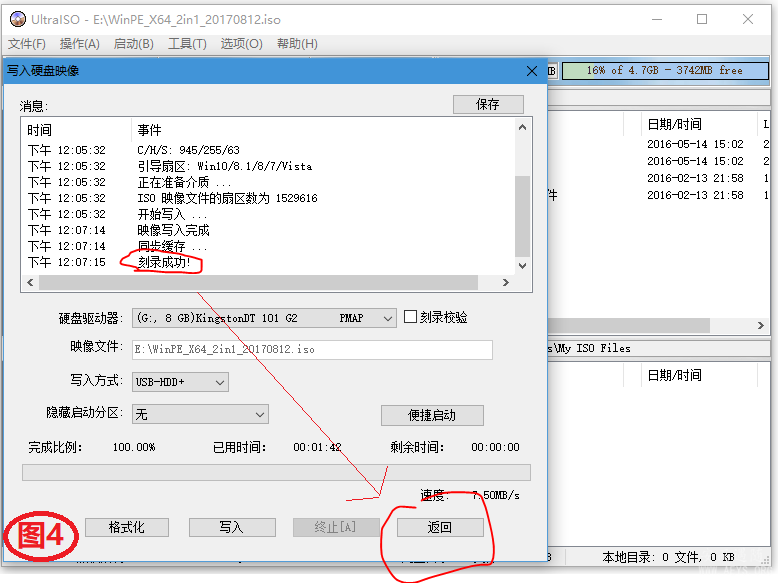The height and width of the screenshot is (583, 778).
Task: Click the 100.00% completion value
Action: pyautogui.click(x=134, y=447)
